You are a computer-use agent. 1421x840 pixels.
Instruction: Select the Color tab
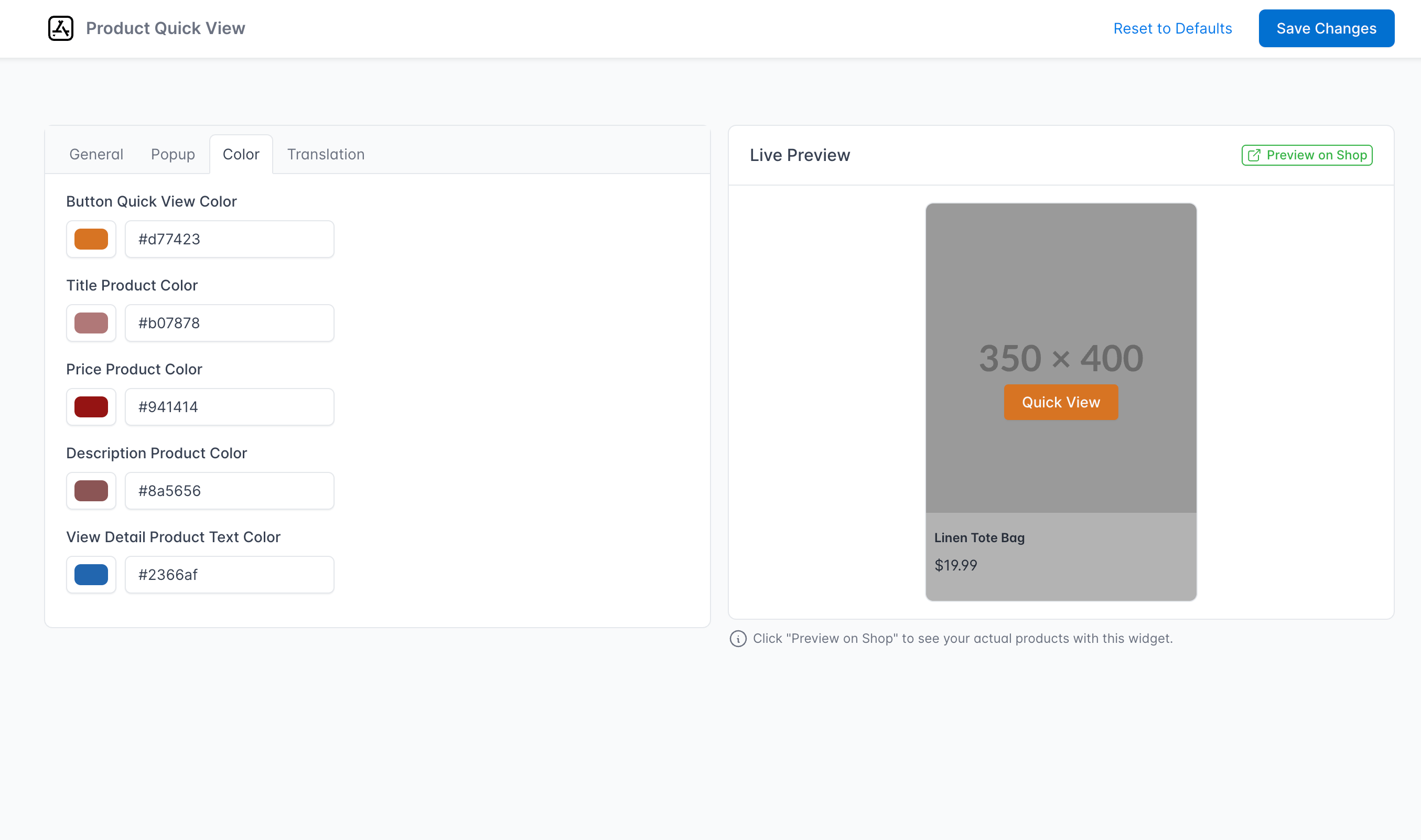tap(241, 154)
